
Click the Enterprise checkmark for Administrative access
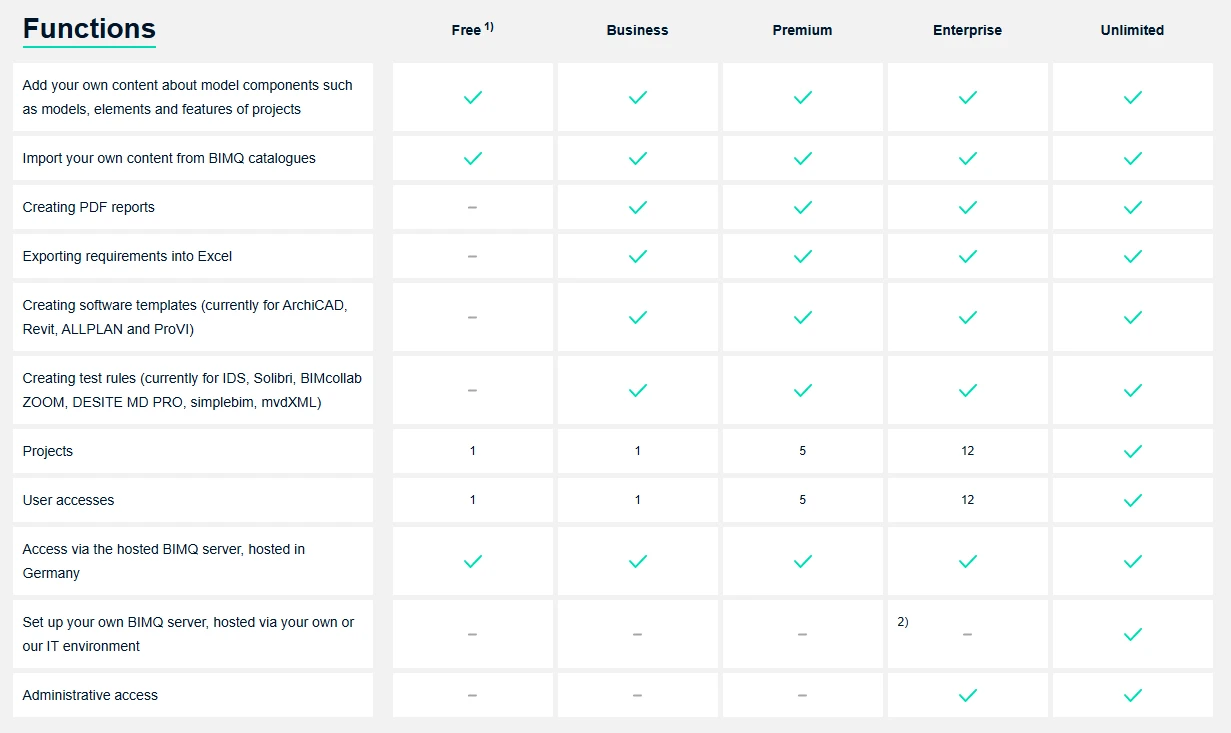(x=968, y=695)
